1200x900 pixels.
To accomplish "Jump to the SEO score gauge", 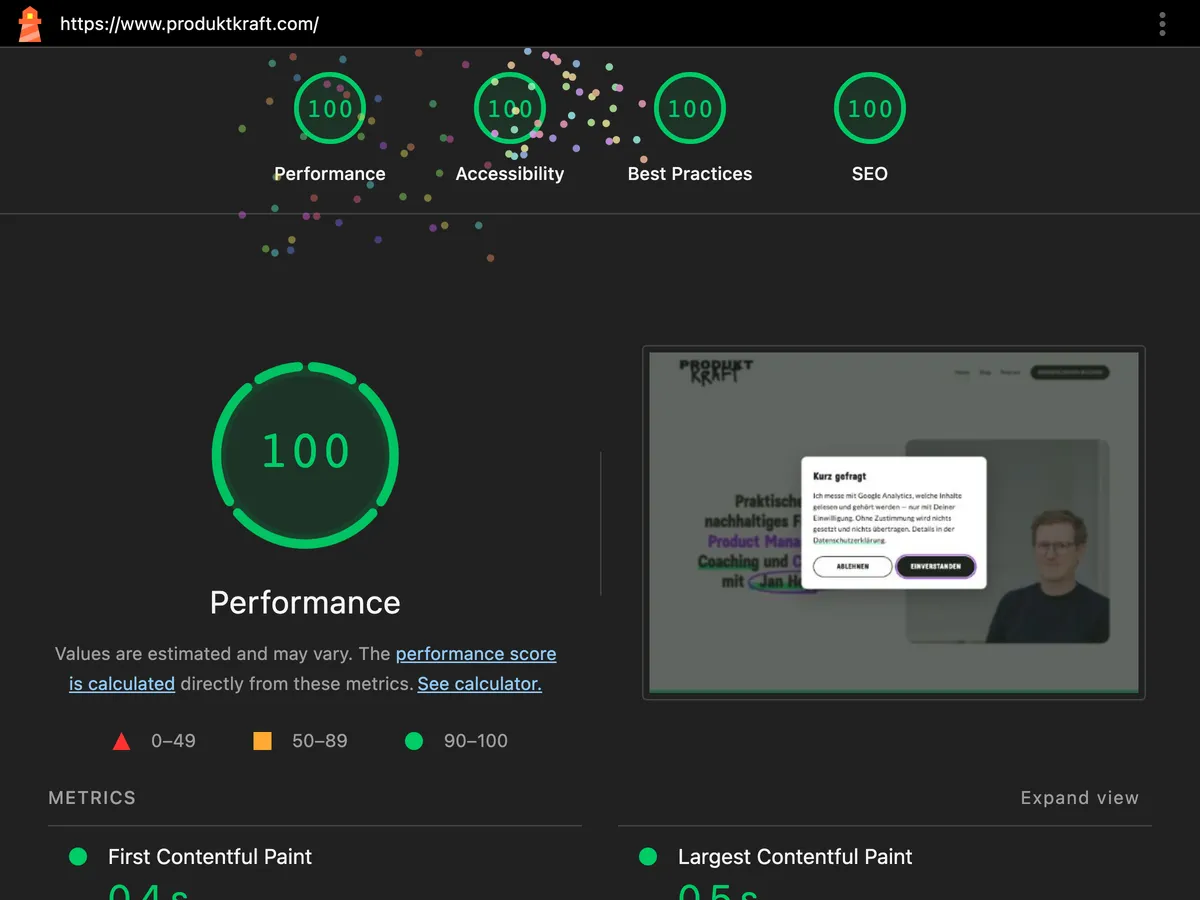I will (x=870, y=108).
